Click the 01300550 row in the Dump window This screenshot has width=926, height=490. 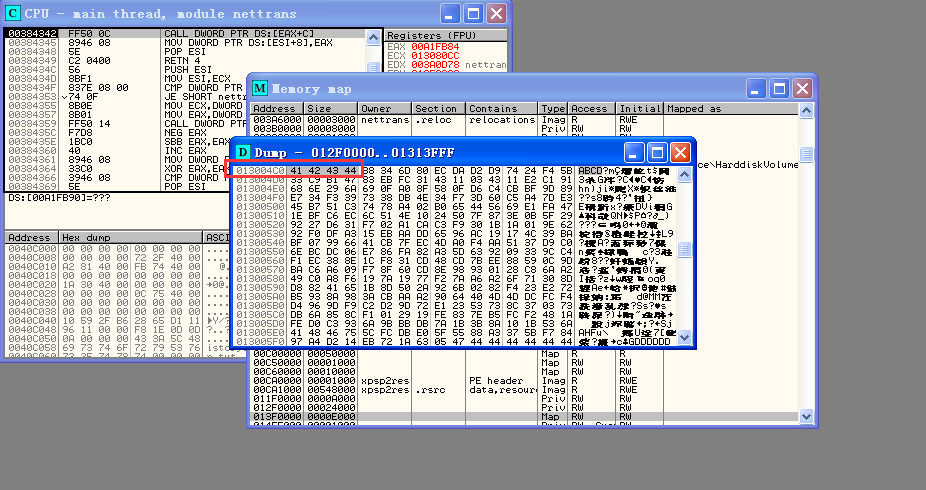454,251
